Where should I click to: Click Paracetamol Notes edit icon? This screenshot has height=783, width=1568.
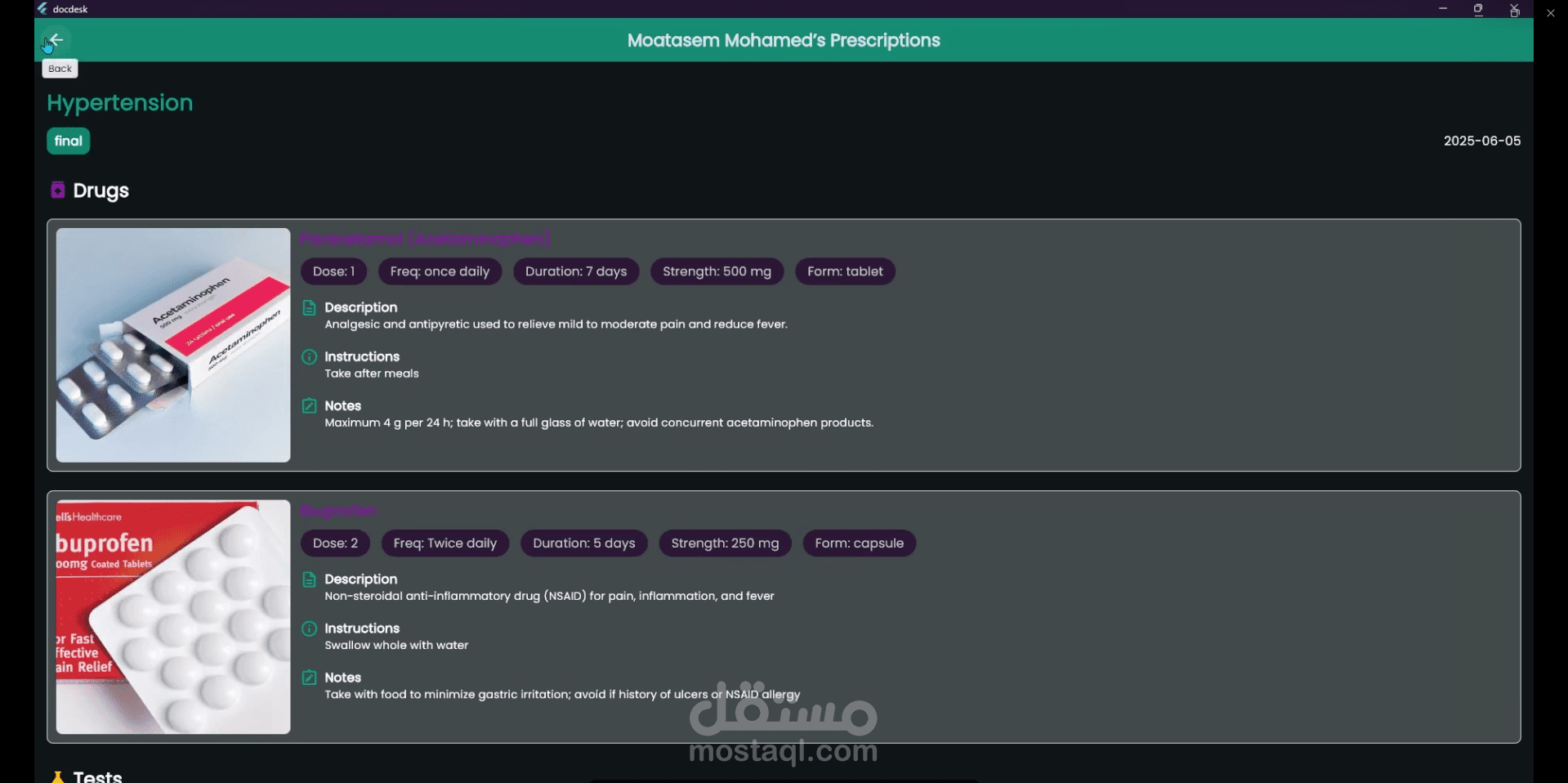click(309, 406)
